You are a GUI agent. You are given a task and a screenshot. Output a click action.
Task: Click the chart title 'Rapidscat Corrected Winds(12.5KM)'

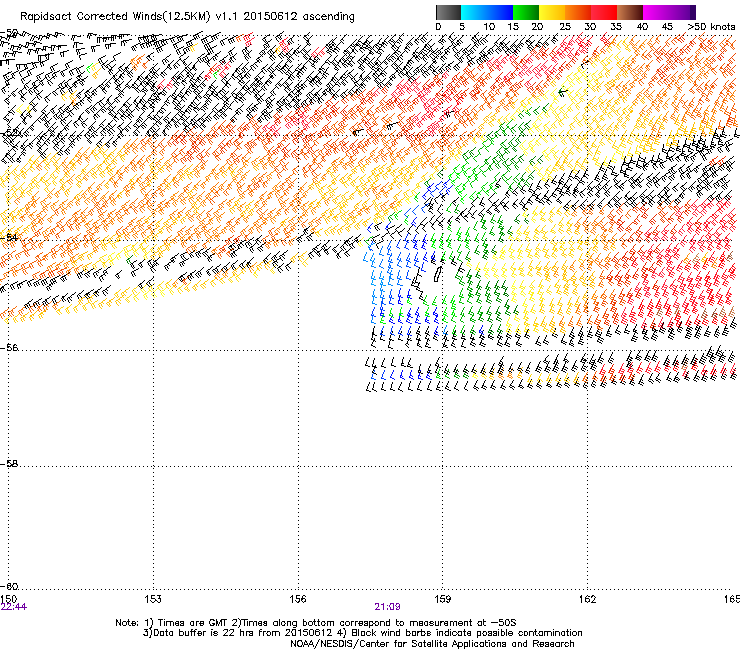[x=115, y=17]
